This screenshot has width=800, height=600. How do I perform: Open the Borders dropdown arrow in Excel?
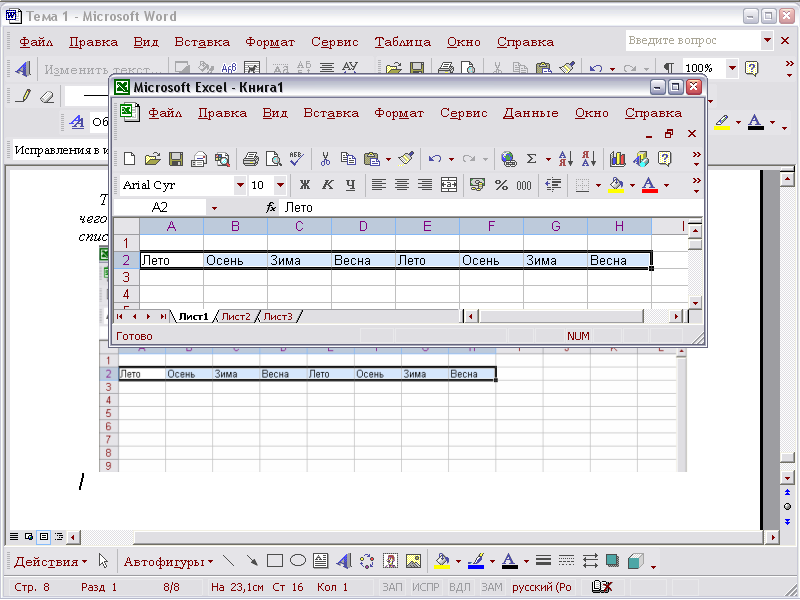click(598, 185)
